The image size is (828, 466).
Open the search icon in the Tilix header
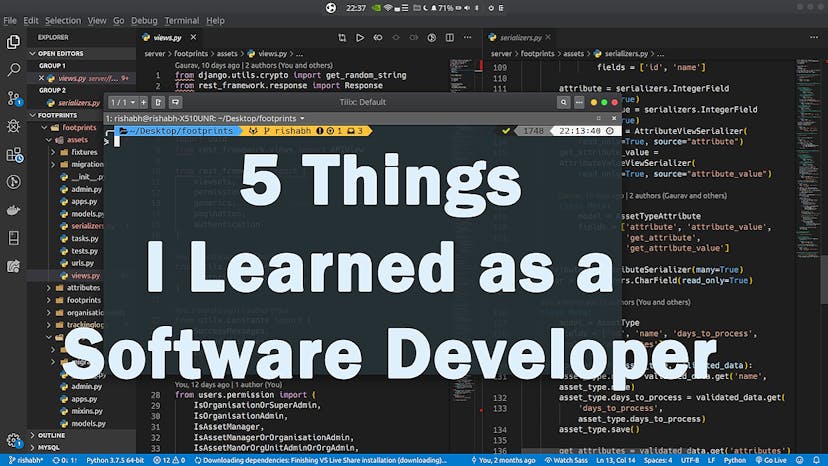[563, 102]
